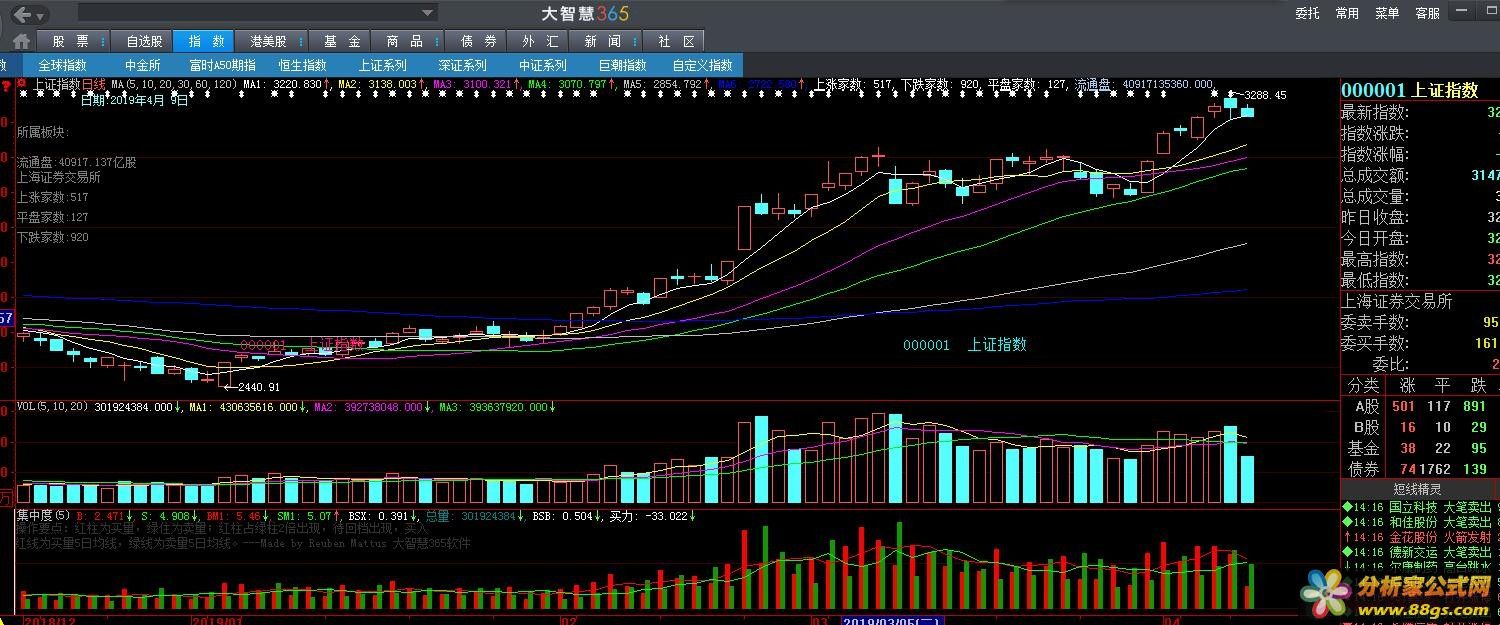Select 深证系列 in the sub-navigation

[x=462, y=65]
